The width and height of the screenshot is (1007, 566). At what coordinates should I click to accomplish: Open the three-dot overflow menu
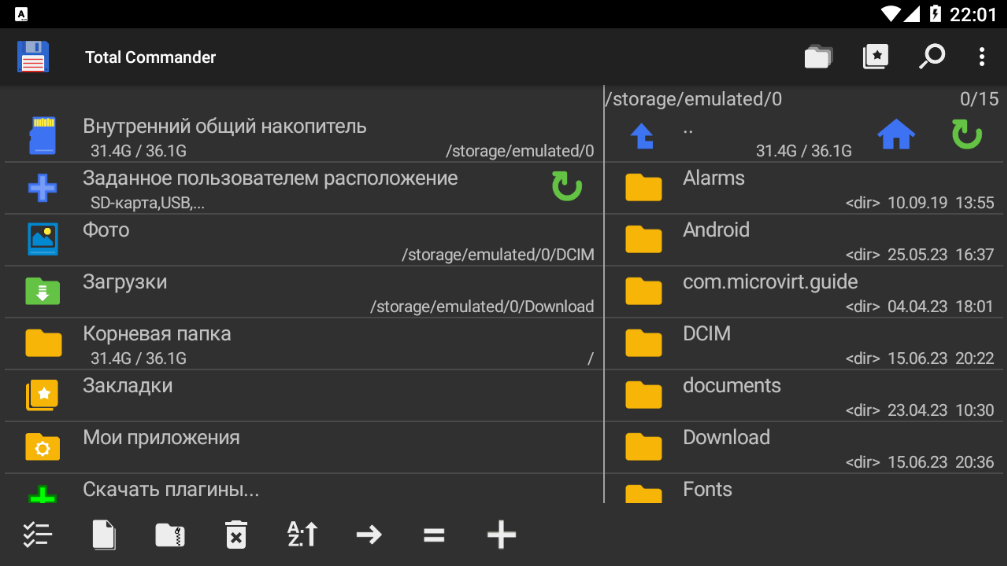981,57
